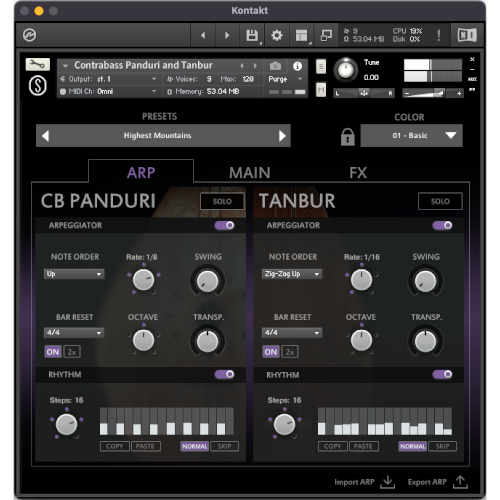The width and height of the screenshot is (500, 500).
Task: Open the Purge dropdown menu
Action: [285, 79]
